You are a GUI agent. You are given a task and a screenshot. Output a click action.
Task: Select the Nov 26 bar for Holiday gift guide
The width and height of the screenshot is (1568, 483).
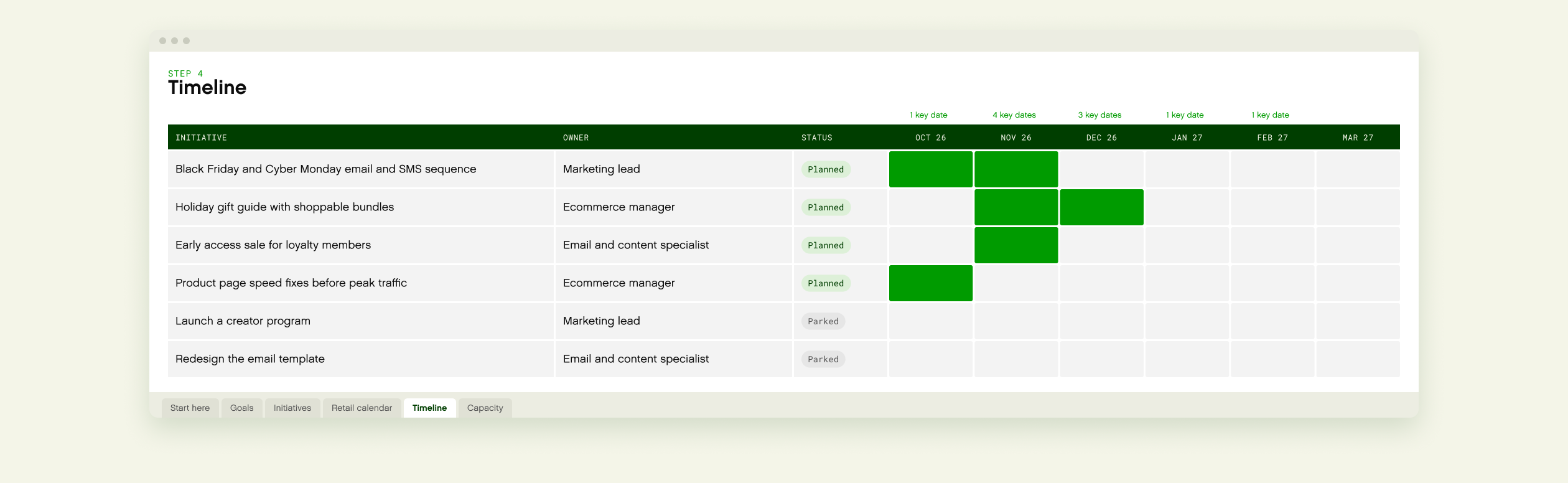1016,207
